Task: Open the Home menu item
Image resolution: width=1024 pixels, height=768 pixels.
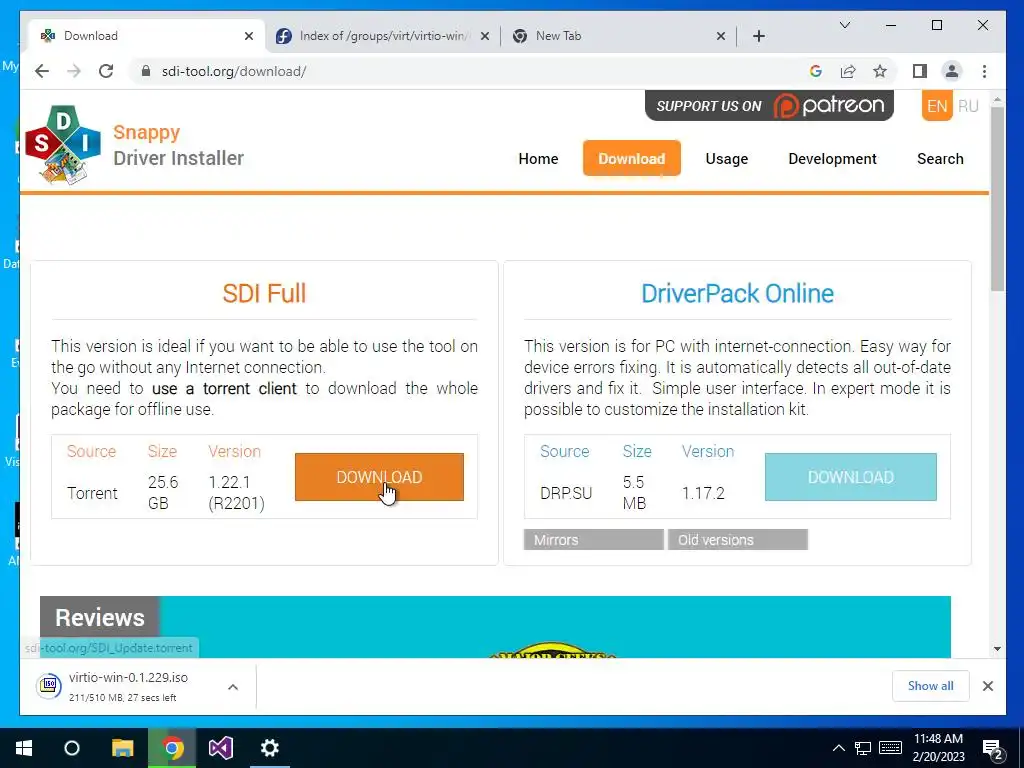Action: click(538, 159)
